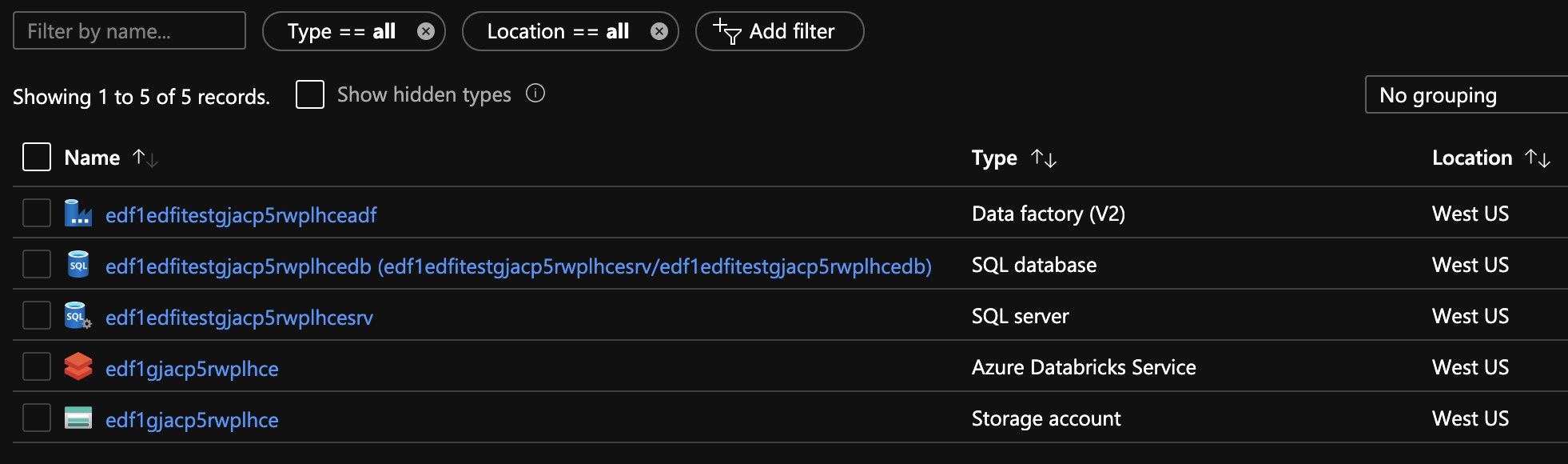Viewport: 1568px width, 464px height.
Task: Click the Storage account resource icon
Action: coord(78,418)
